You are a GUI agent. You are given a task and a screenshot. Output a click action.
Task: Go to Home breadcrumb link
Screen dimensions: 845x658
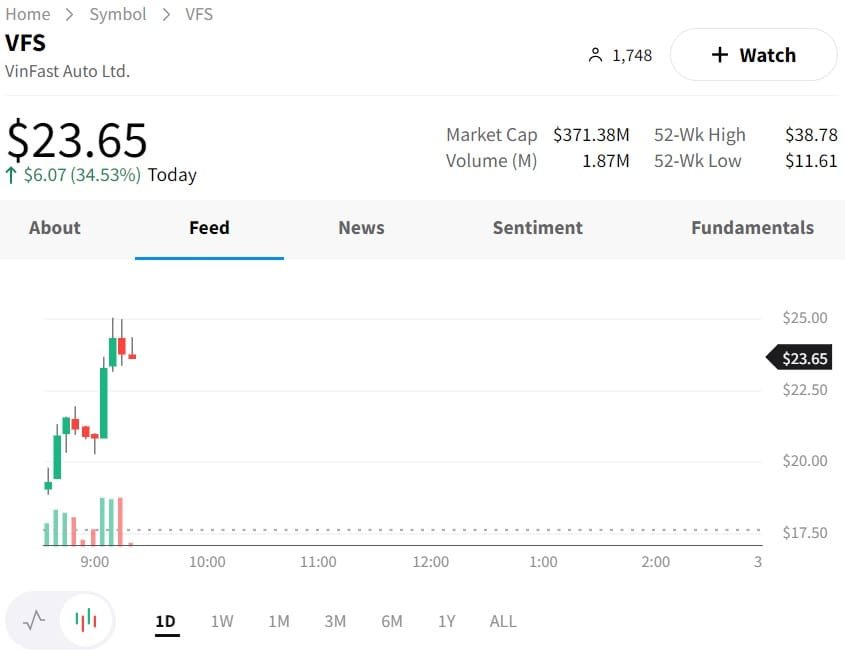click(x=28, y=14)
